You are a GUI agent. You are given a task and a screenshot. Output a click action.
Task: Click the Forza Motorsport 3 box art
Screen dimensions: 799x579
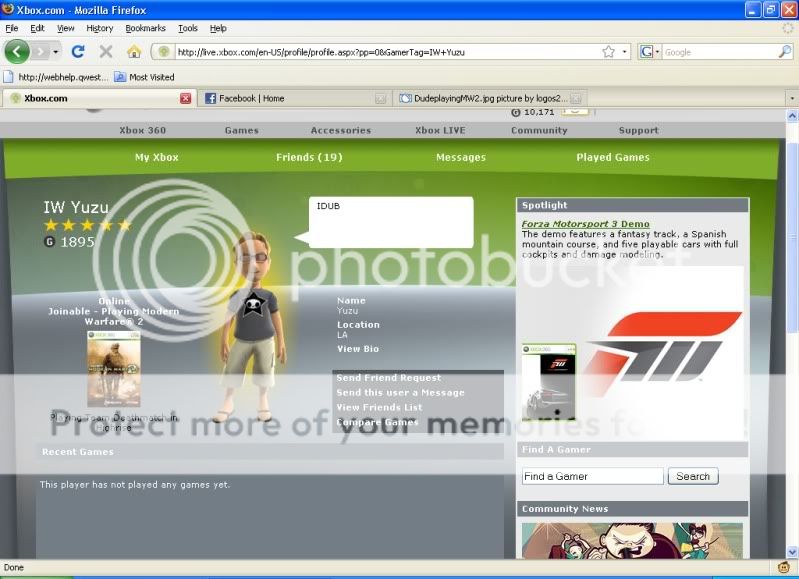pos(549,382)
